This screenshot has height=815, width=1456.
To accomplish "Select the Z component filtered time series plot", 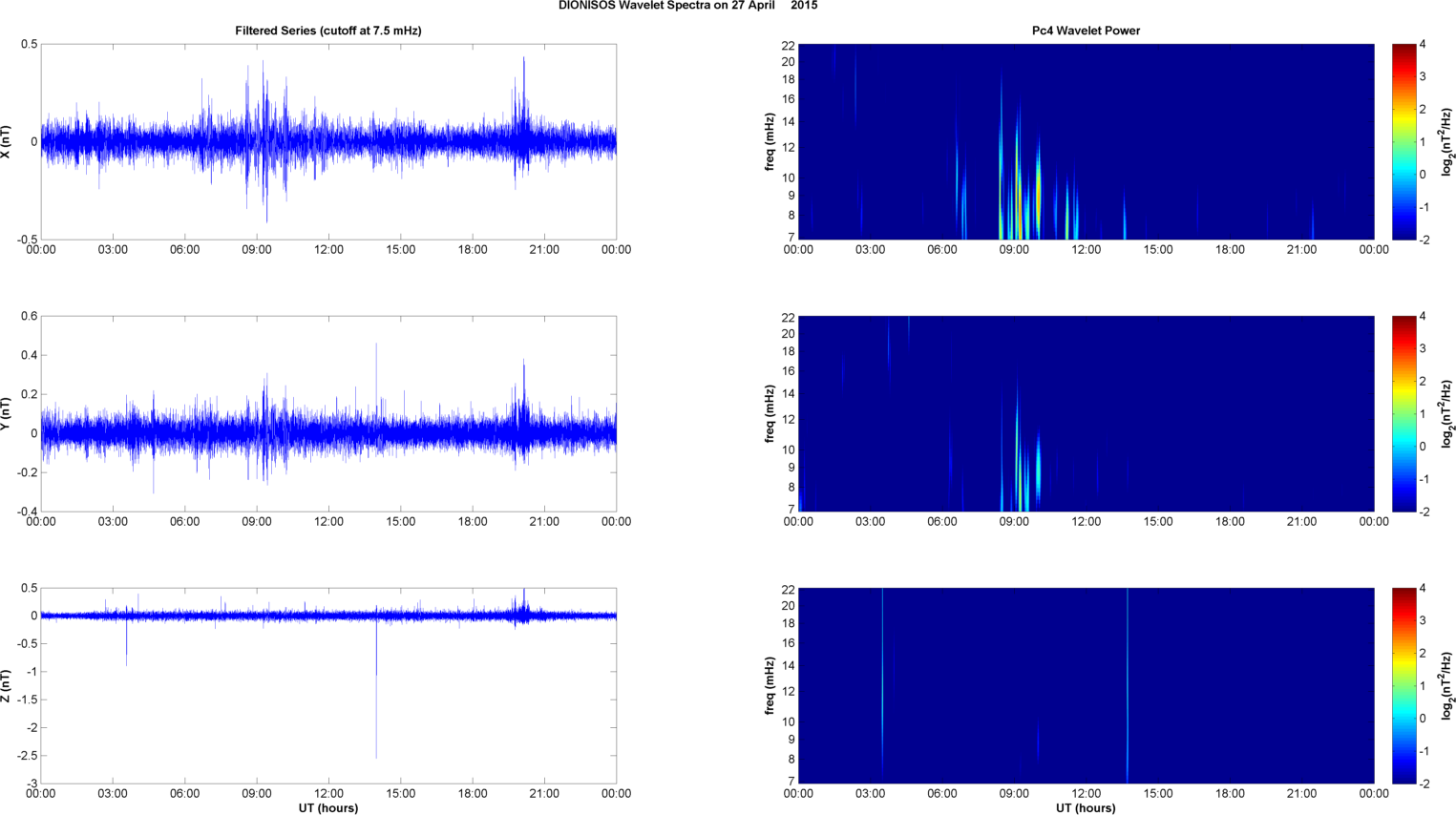I will pos(328,686).
